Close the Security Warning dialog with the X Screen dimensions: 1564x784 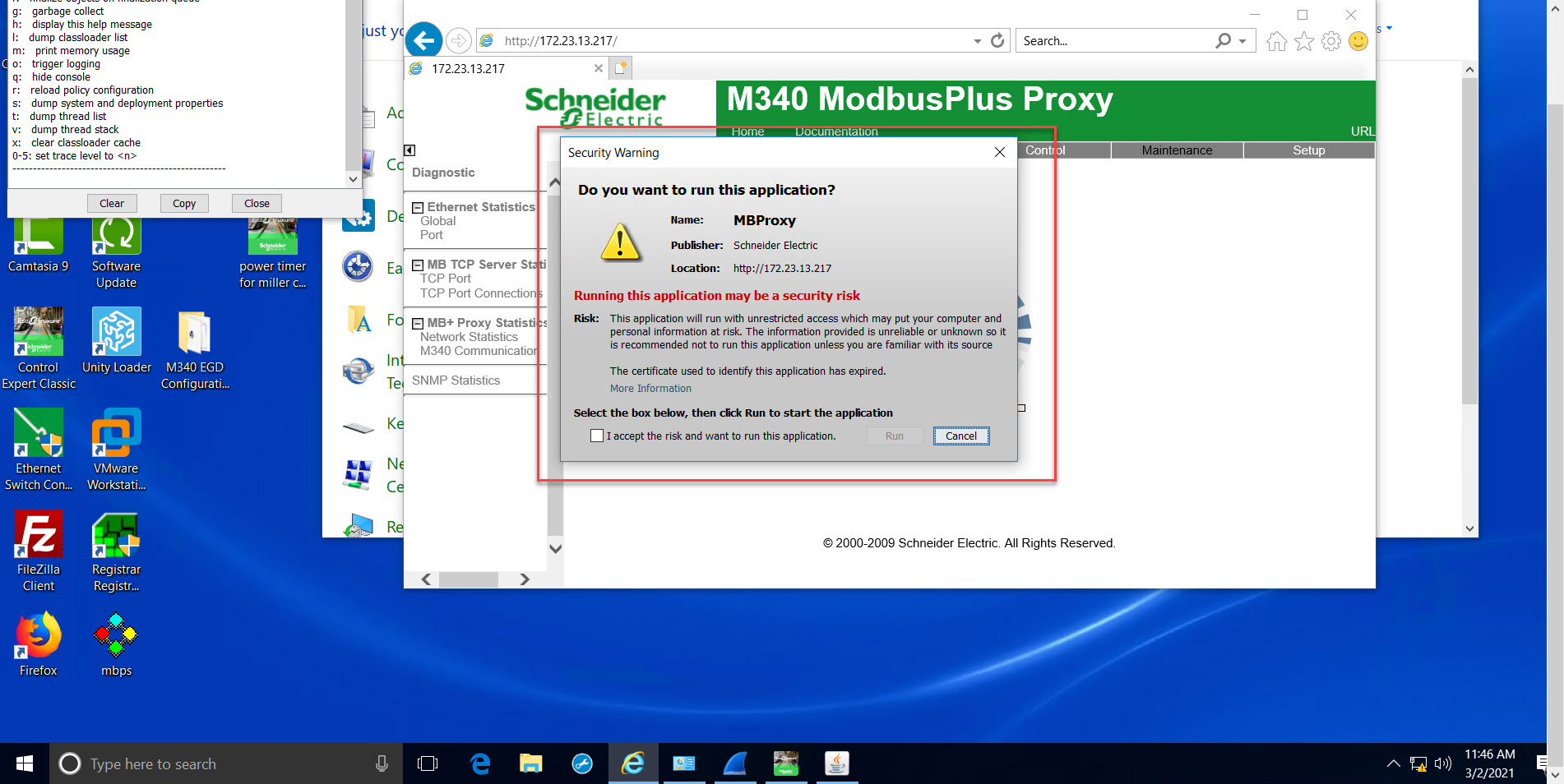pos(1000,152)
